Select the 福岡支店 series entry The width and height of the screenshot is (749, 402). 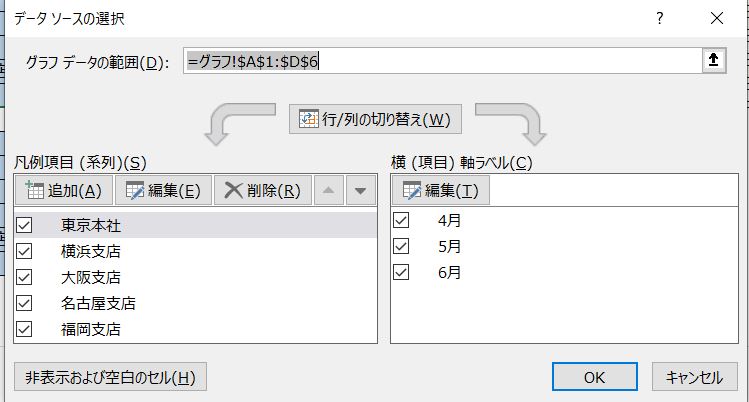coord(90,329)
